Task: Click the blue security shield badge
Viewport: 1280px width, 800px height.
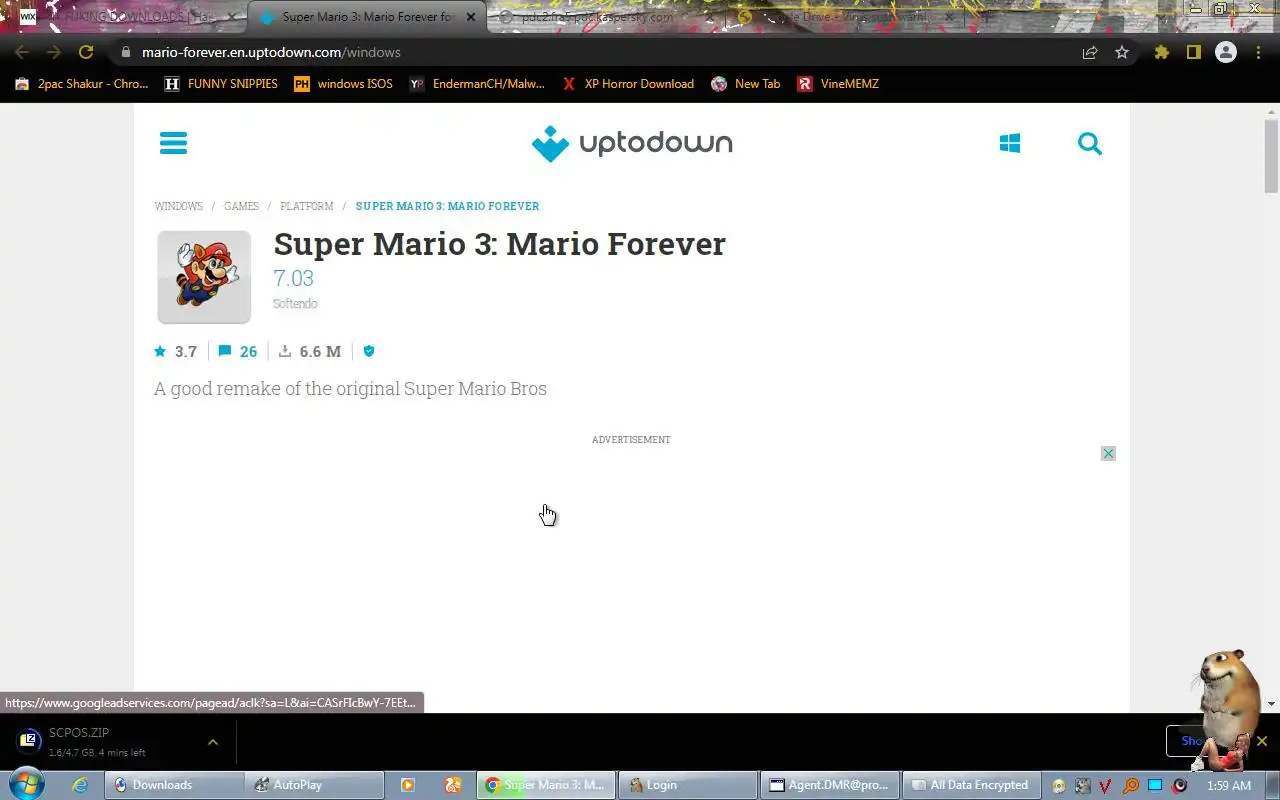Action: (x=369, y=351)
